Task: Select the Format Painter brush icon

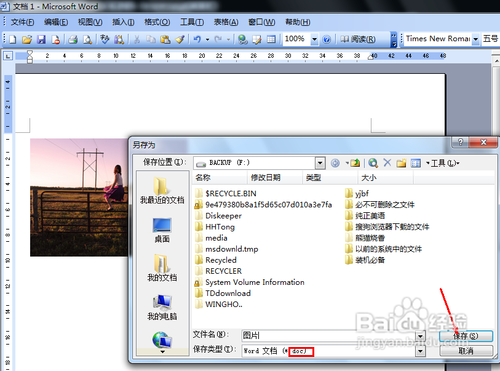Action: [180, 40]
